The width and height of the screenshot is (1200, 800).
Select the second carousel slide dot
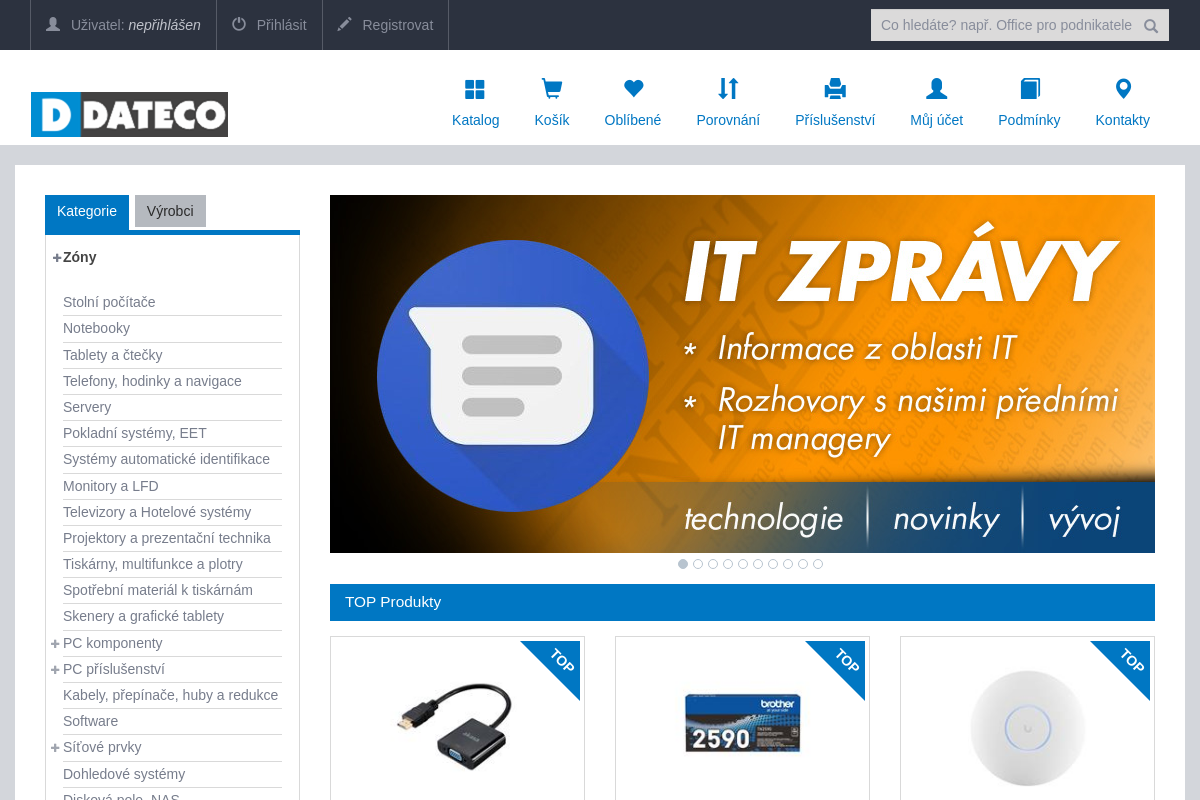click(698, 564)
